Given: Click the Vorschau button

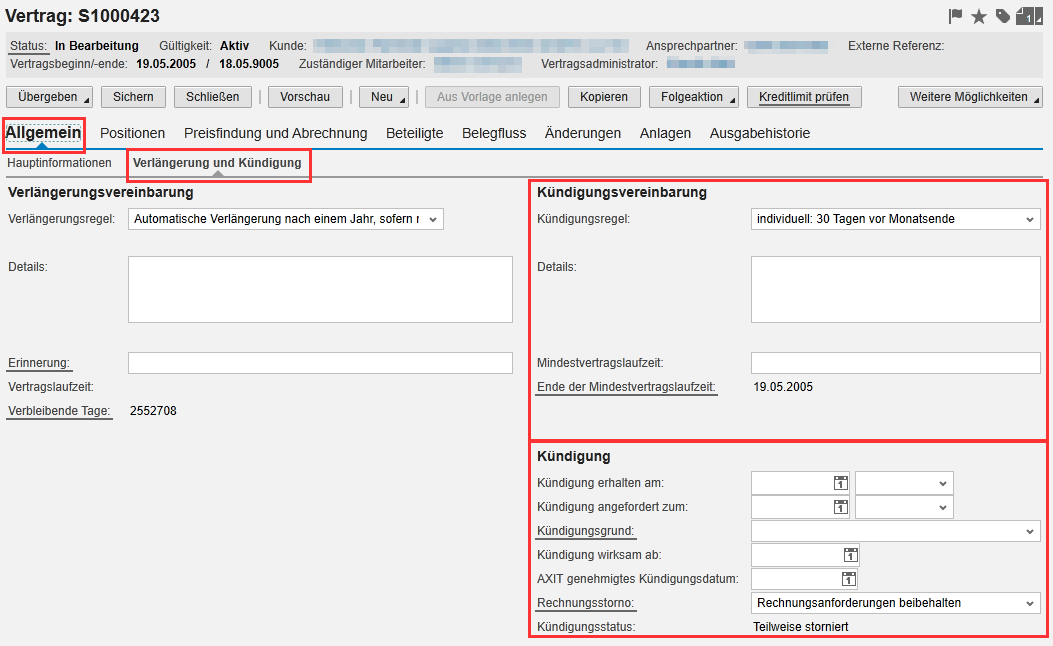Looking at the screenshot, I should [305, 97].
